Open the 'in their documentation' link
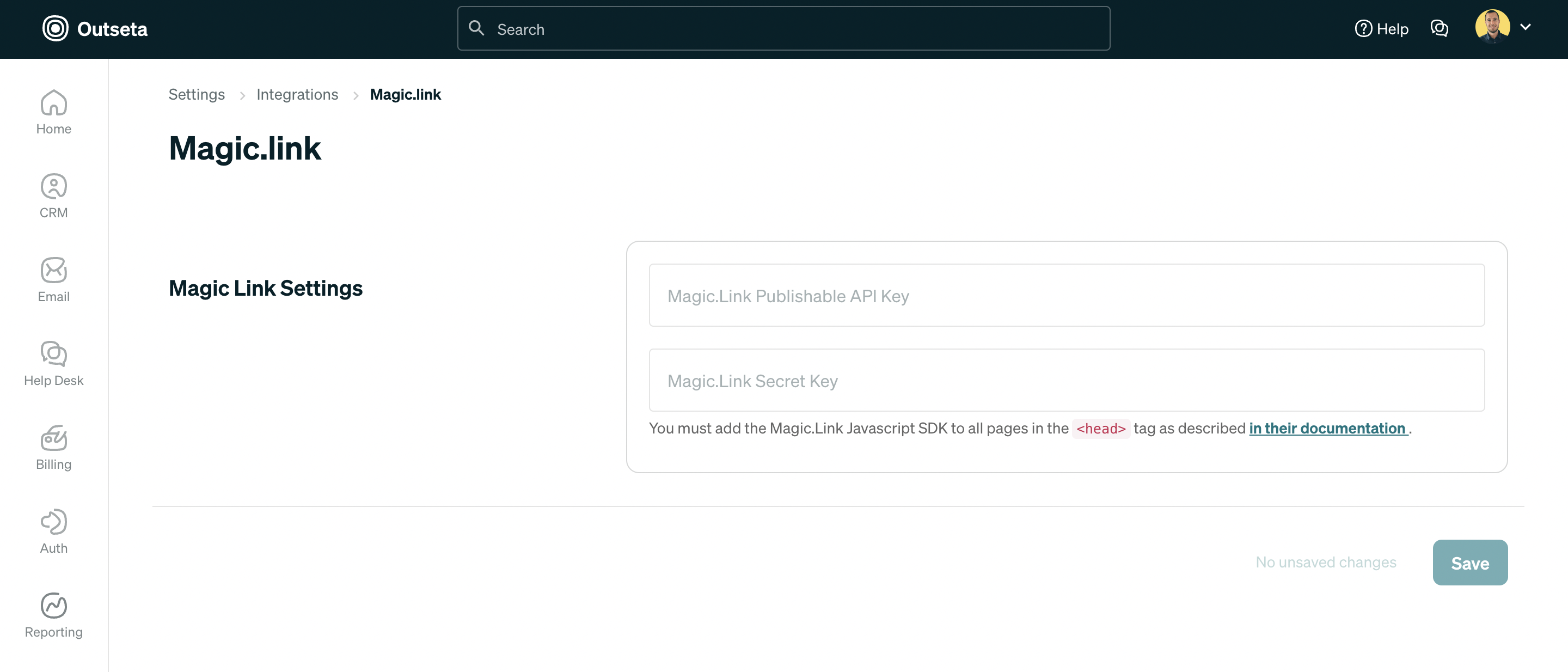The image size is (1568, 672). click(1327, 428)
